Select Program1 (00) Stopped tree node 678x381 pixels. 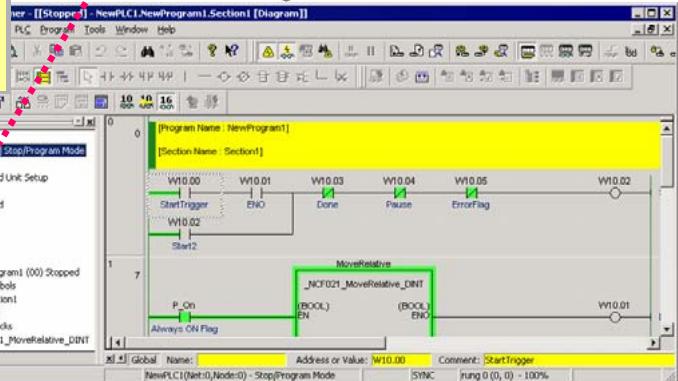pyautogui.click(x=40, y=272)
